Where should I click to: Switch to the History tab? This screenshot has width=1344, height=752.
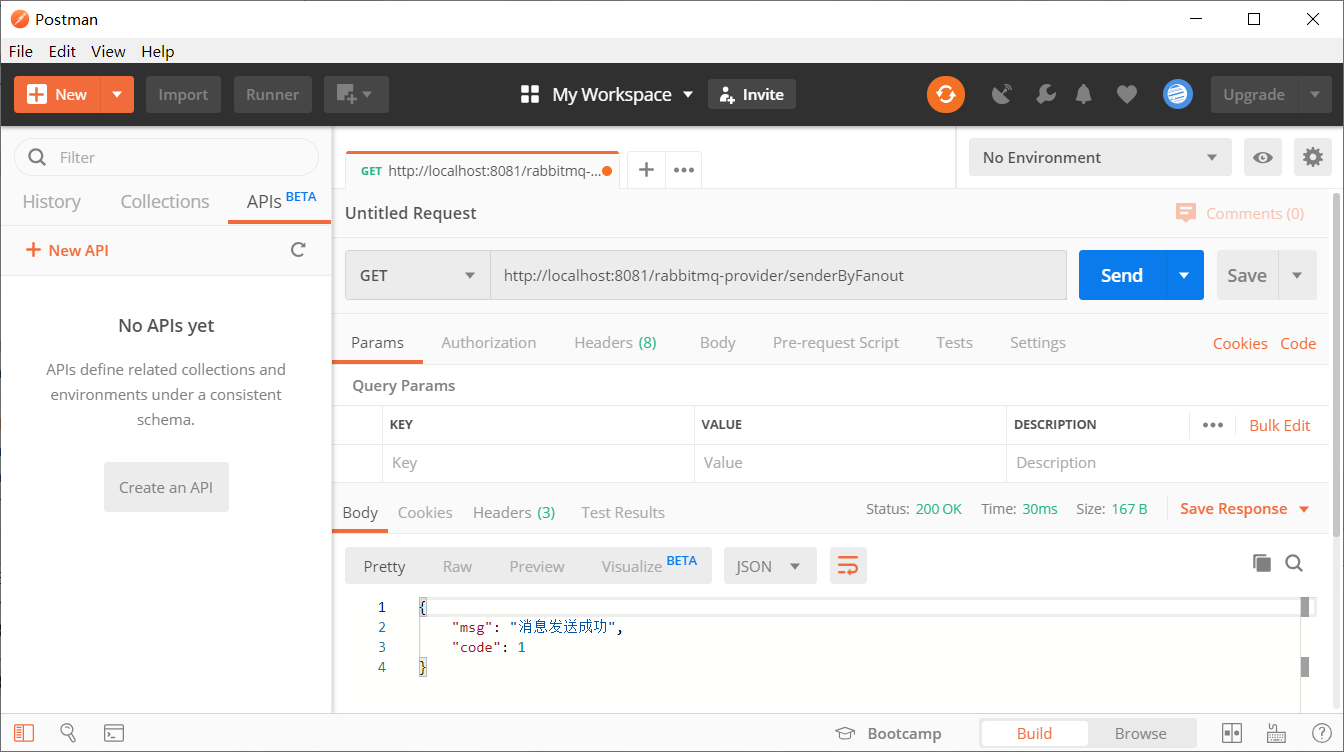(51, 201)
